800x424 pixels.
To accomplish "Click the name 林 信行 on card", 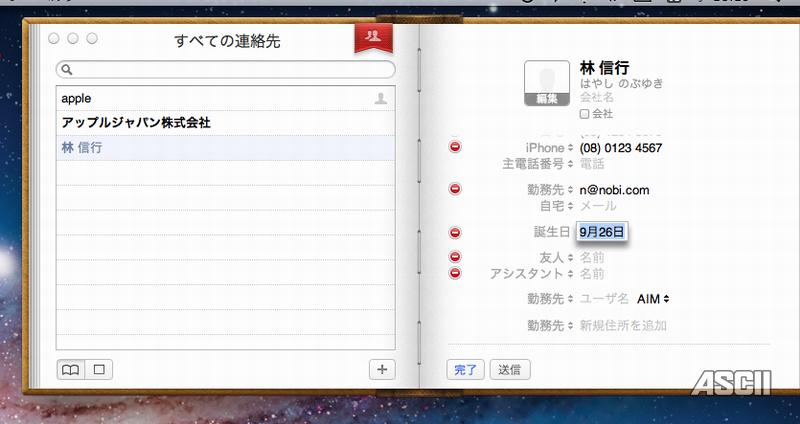I will (x=605, y=67).
